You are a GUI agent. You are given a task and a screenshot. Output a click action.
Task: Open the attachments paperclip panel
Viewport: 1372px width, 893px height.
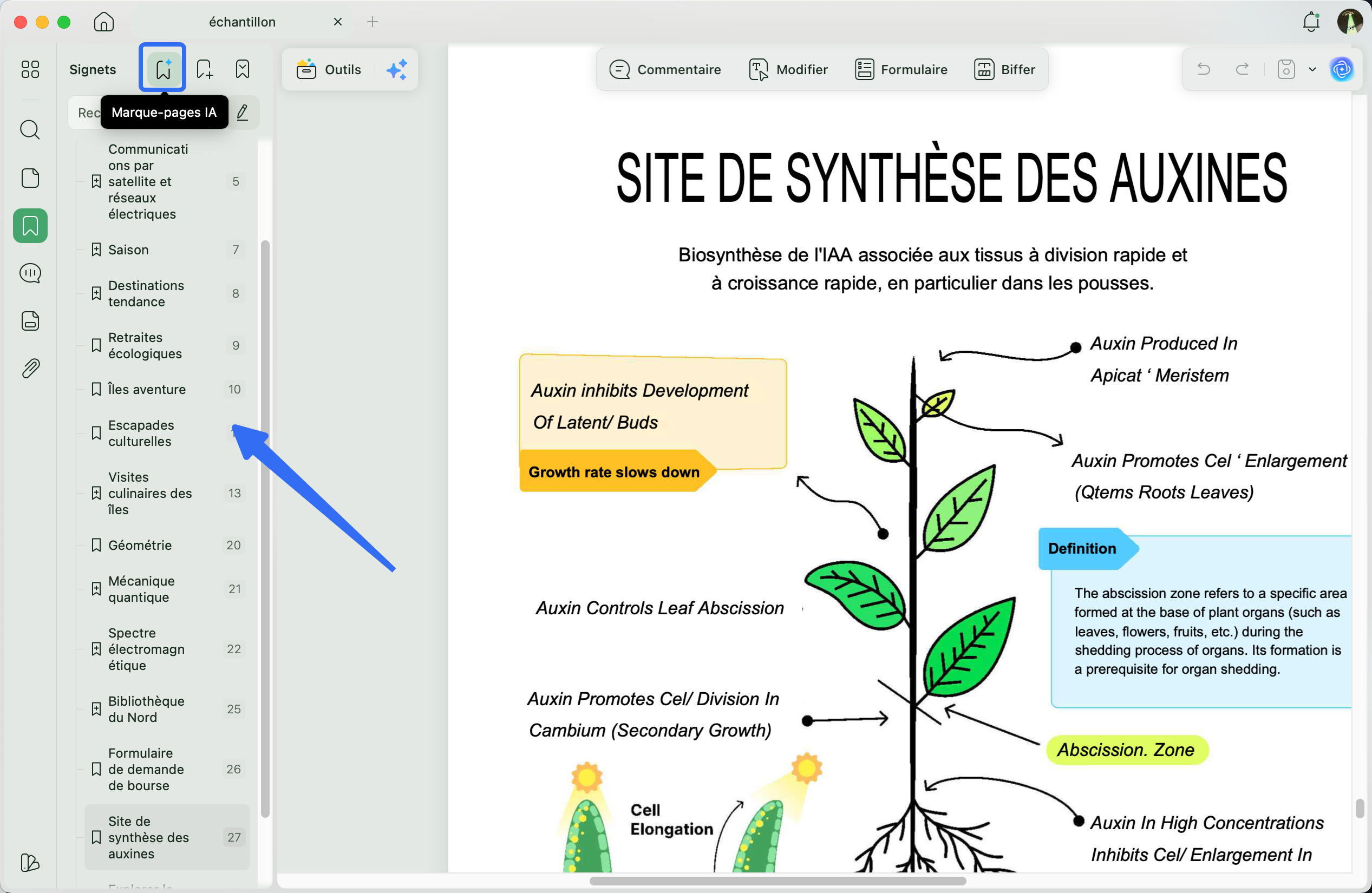(29, 368)
